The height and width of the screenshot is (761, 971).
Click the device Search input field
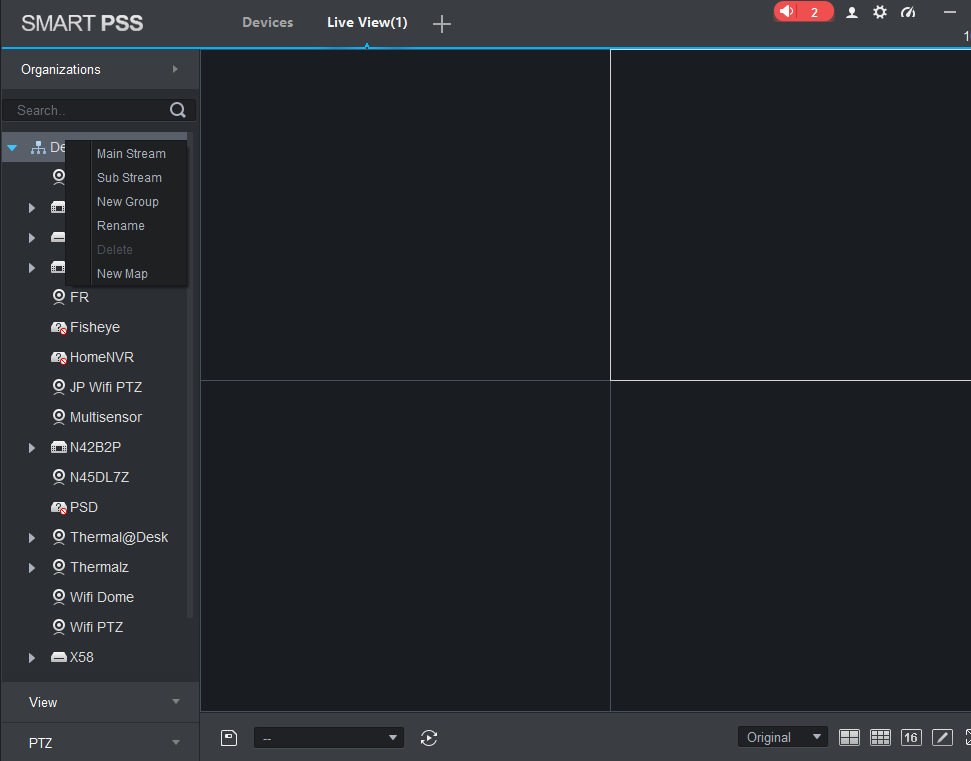pyautogui.click(x=88, y=110)
